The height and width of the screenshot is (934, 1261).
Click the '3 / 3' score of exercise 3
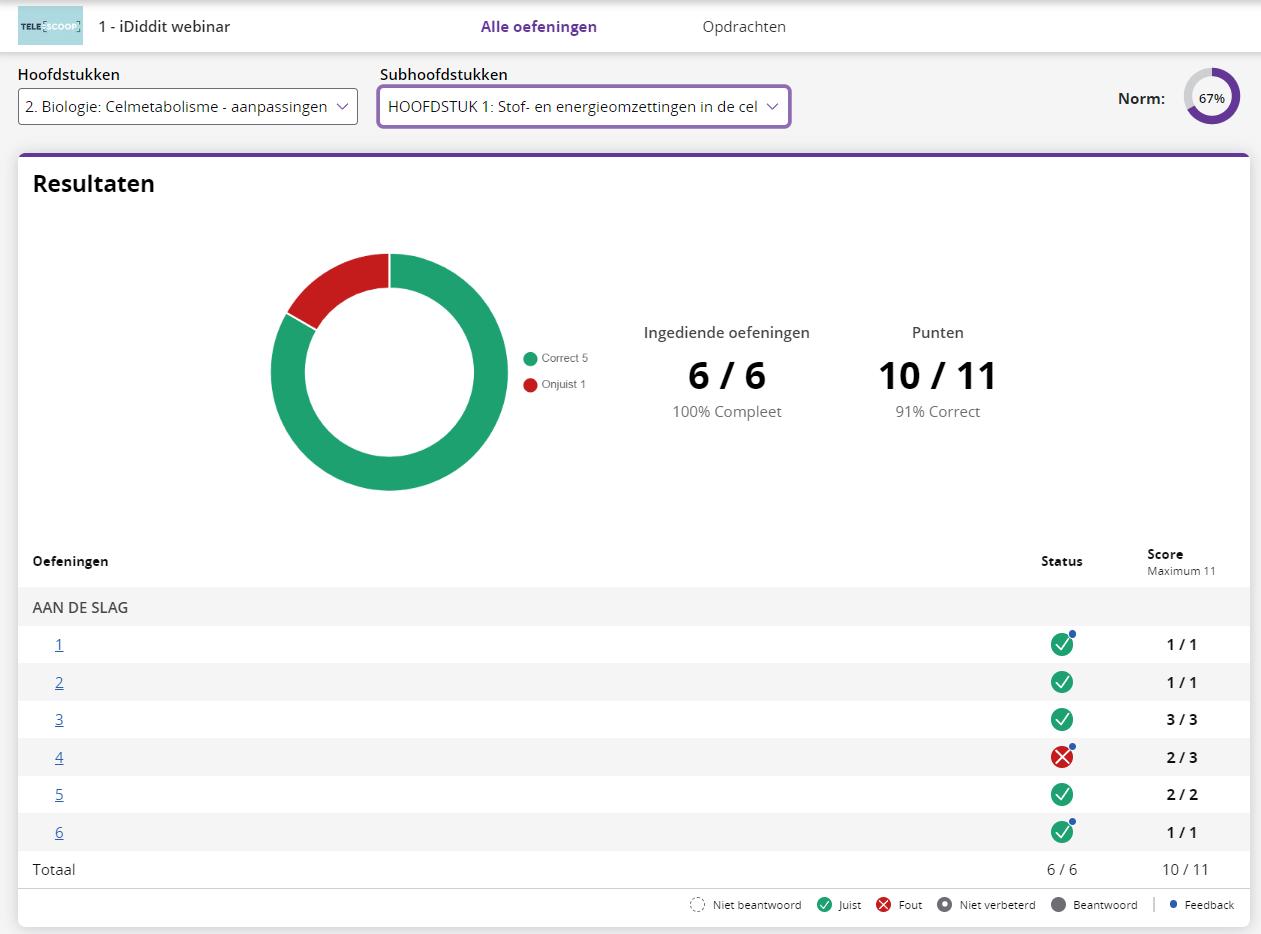pyautogui.click(x=1182, y=719)
